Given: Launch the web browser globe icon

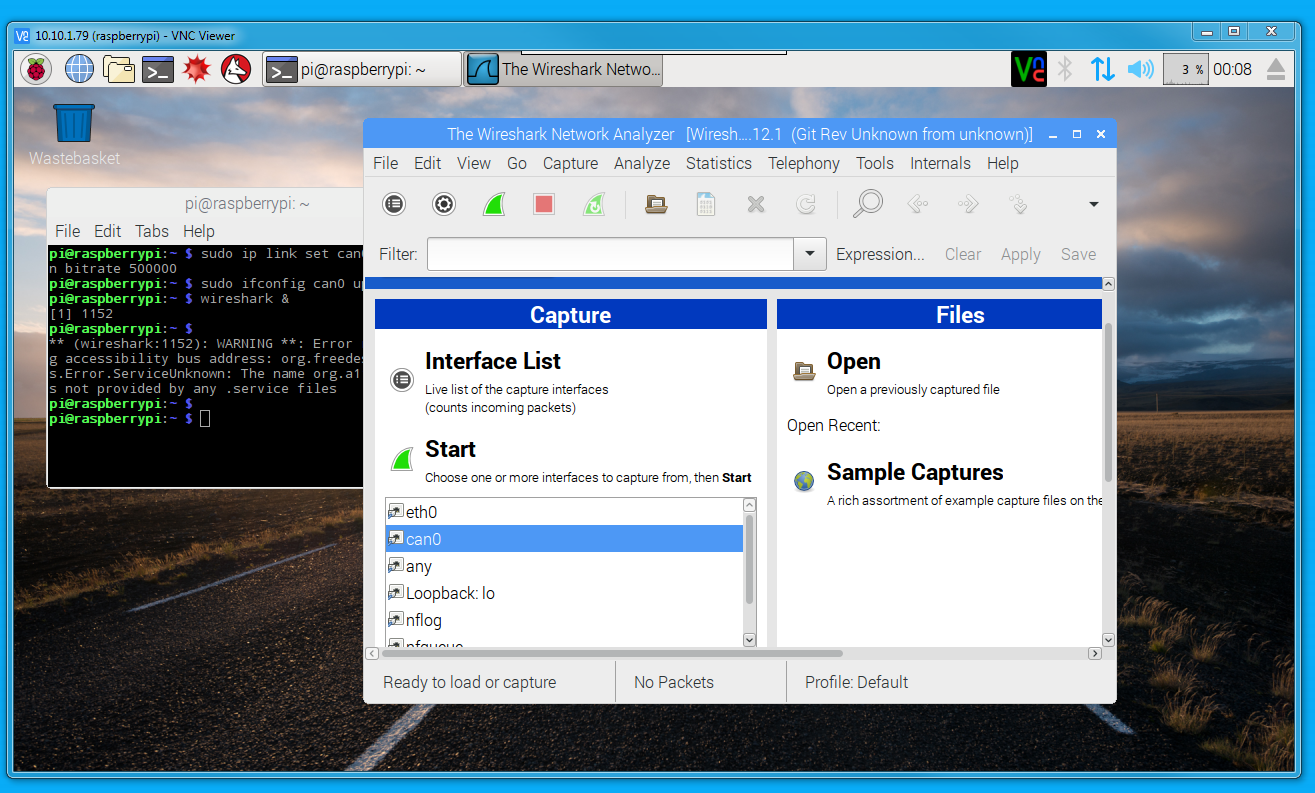Looking at the screenshot, I should pos(79,69).
